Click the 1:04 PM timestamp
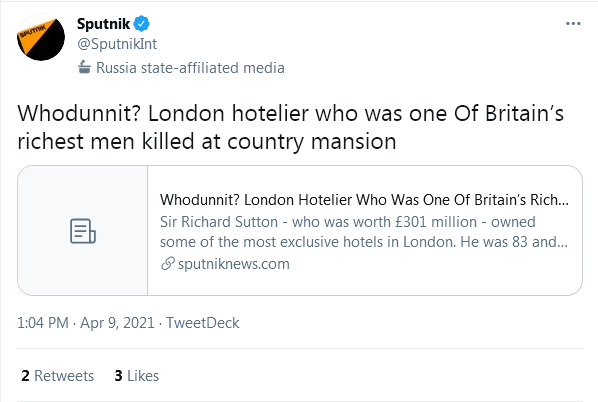The height and width of the screenshot is (402, 598). pos(43,323)
